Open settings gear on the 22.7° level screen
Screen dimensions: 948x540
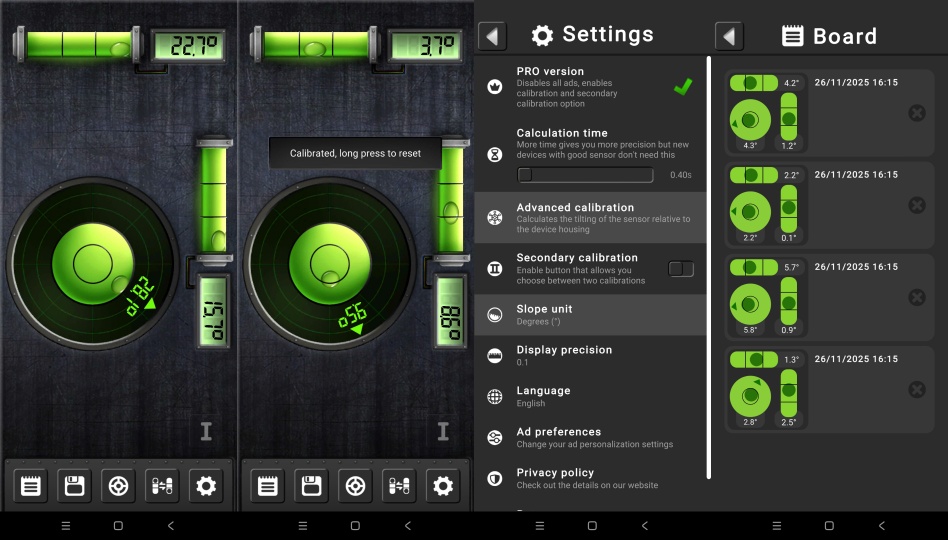tap(206, 487)
